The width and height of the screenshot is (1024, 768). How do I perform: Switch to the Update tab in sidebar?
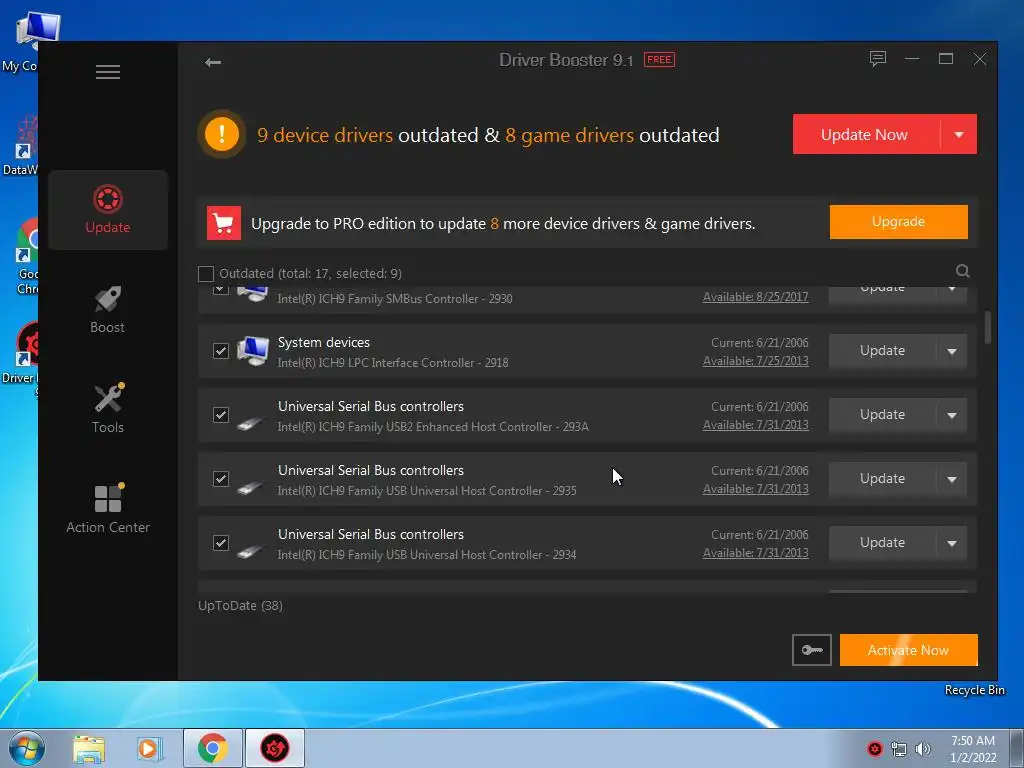point(108,210)
